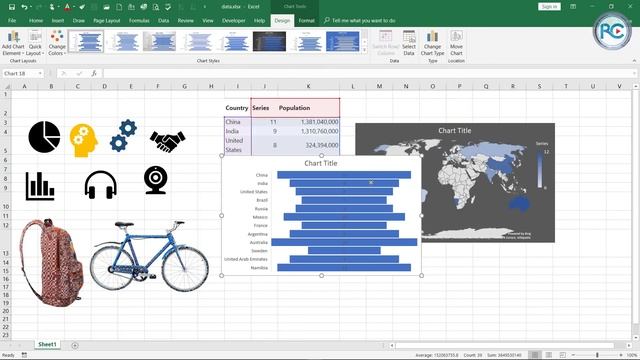Screen dimensions: 640x360
Task: Select the blue bicycle picture
Action: click(149, 256)
